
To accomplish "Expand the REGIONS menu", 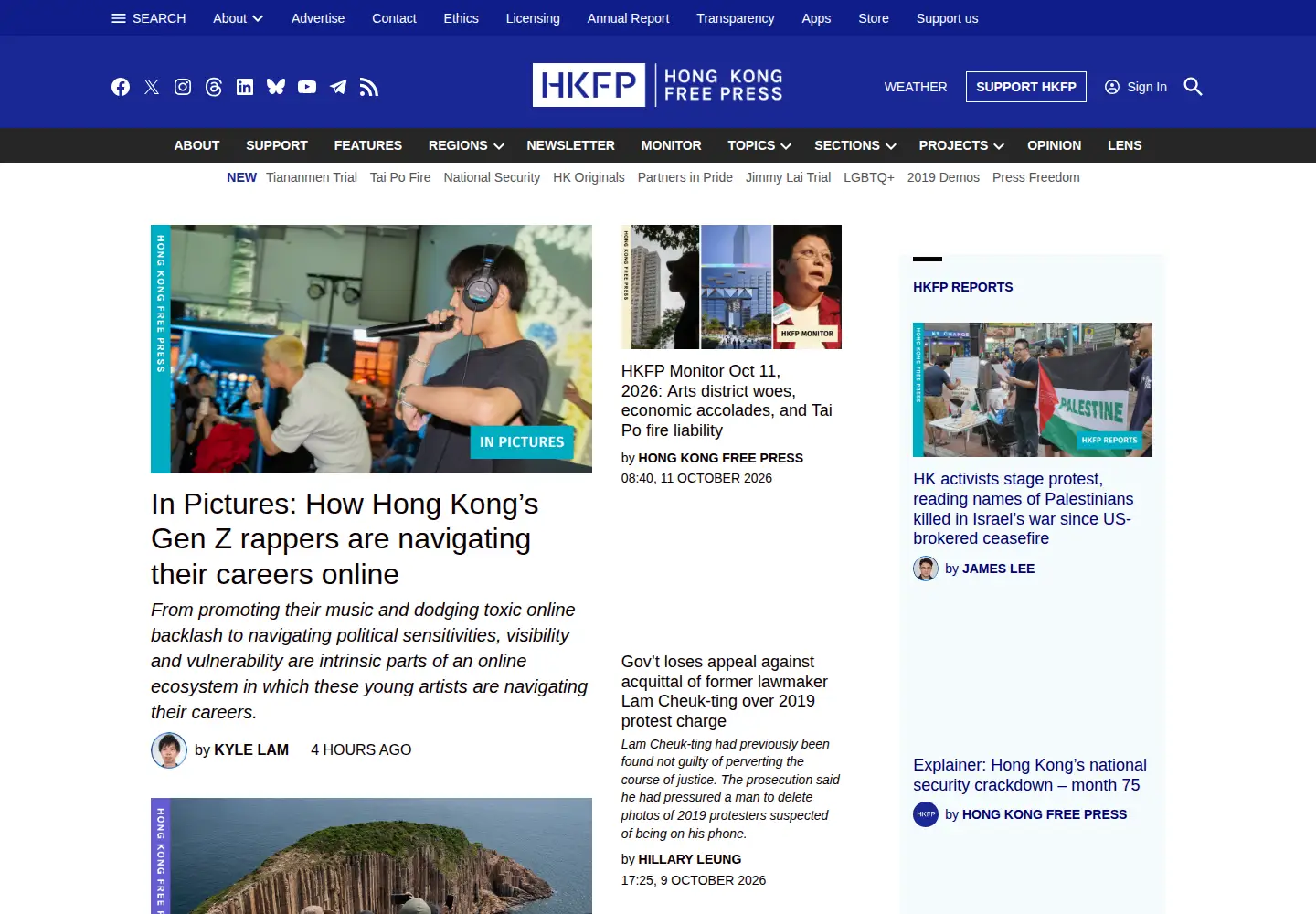I will pyautogui.click(x=466, y=145).
